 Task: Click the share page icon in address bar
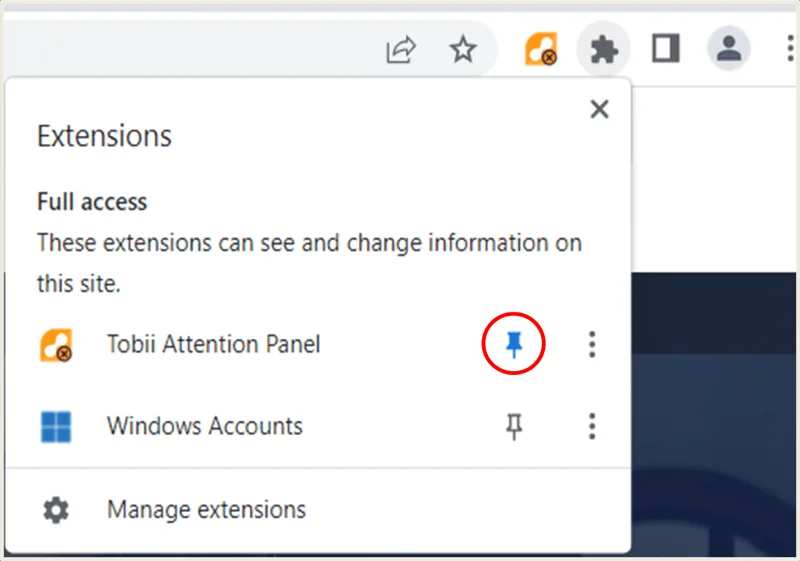[x=401, y=49]
